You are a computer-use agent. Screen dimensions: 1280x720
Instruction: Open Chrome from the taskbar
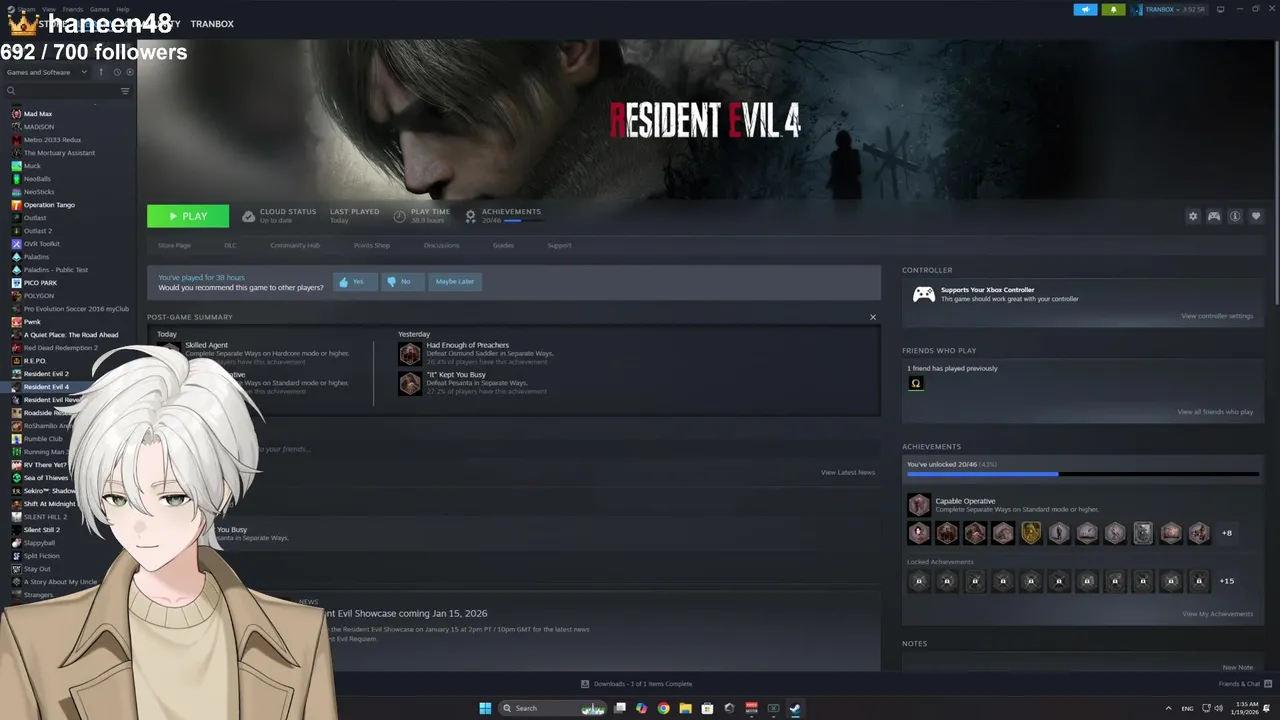click(663, 708)
